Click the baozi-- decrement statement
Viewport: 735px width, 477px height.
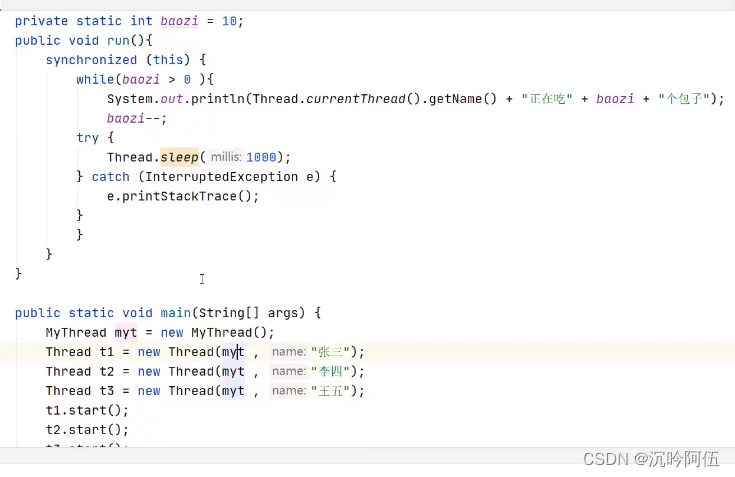coord(137,119)
